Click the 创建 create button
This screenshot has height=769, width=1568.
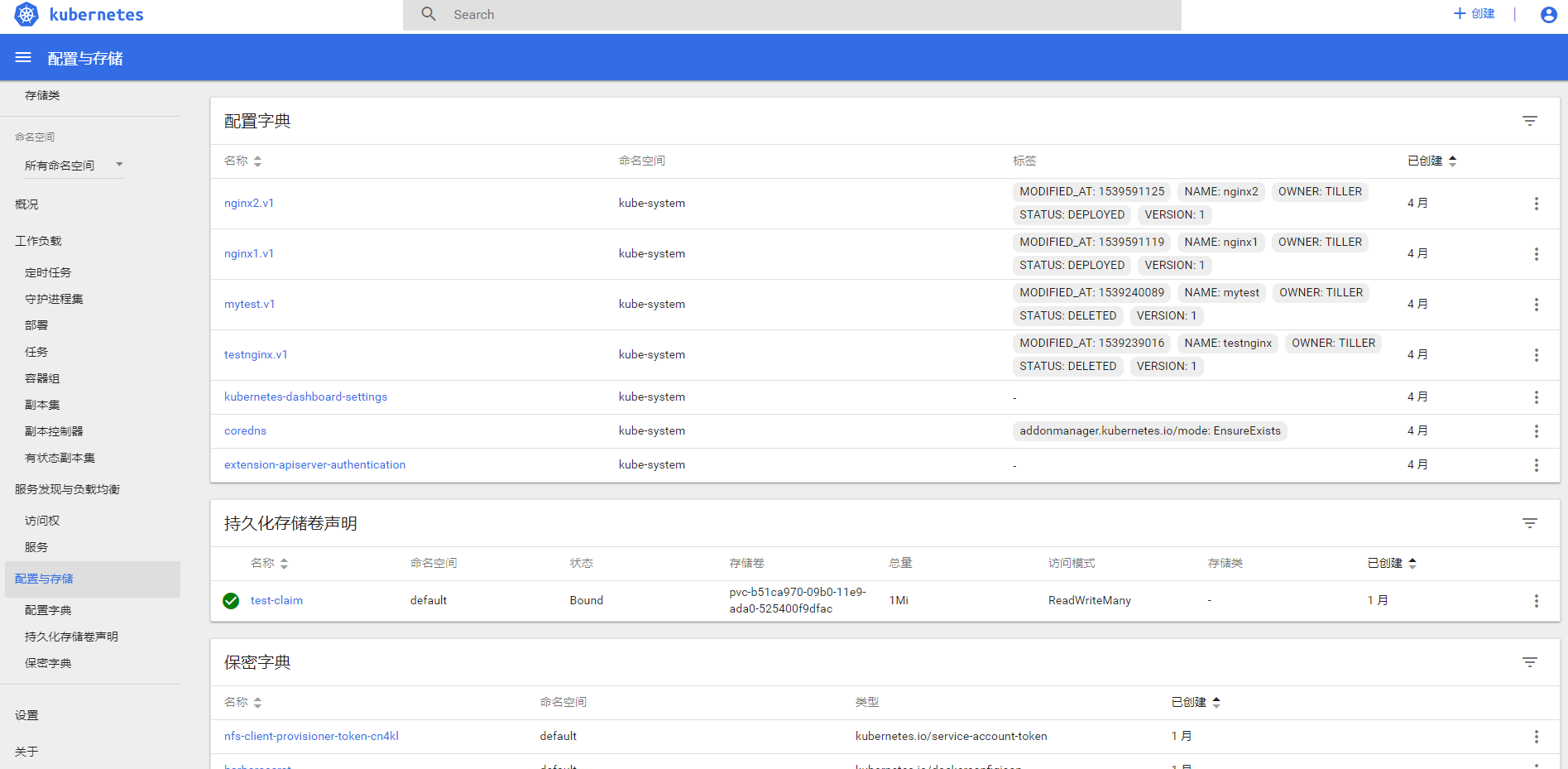1474,14
